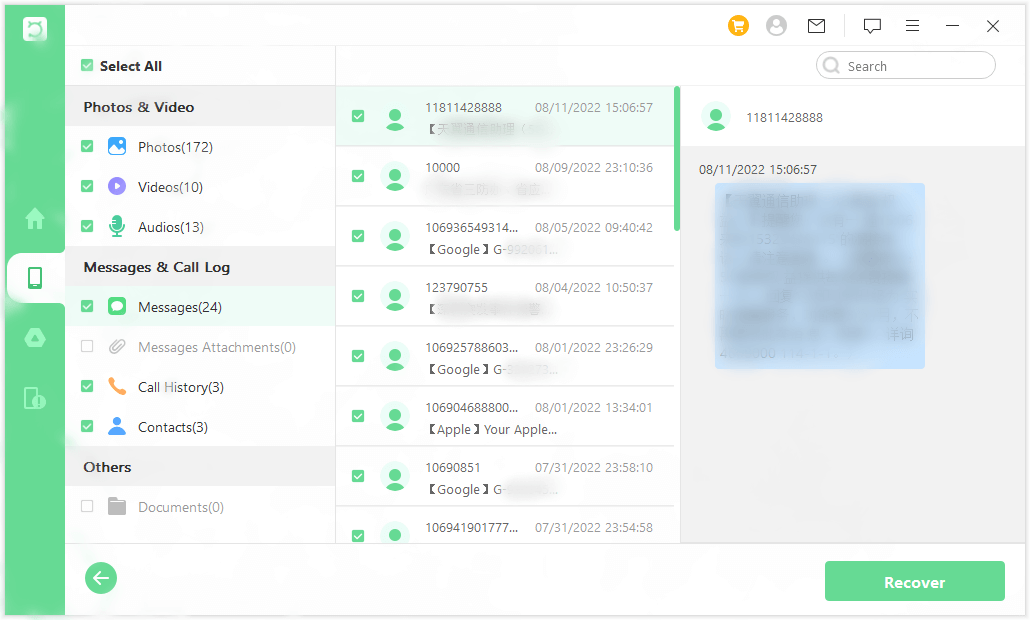Click the message list scrollbar

[677, 158]
